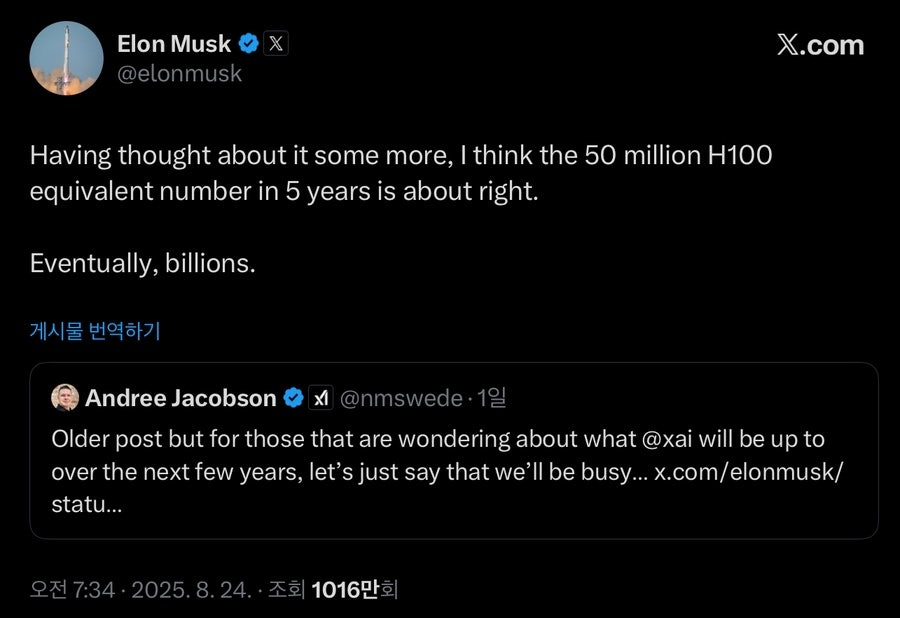Viewport: 900px width, 618px height.
Task: Click the X affiliate badge beside Elon Musk
Action: point(277,44)
